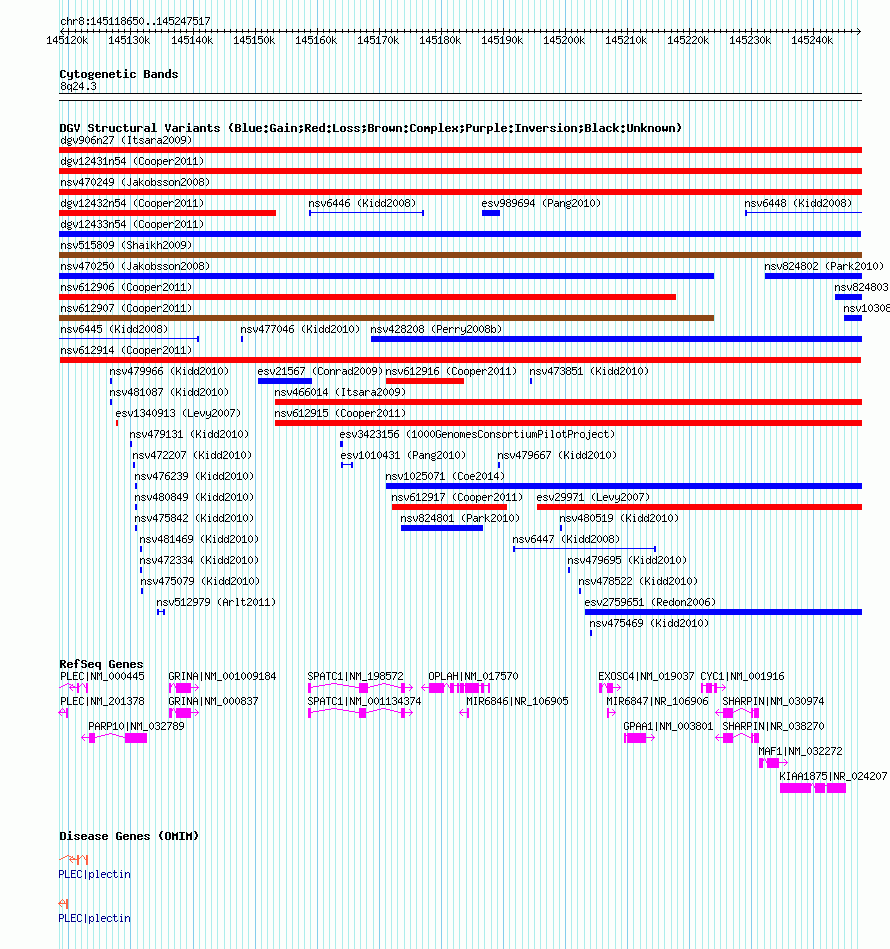The height and width of the screenshot is (949, 890).
Task: Open variant esv2759651 (Redon2006)
Action: pyautogui.click(x=723, y=612)
